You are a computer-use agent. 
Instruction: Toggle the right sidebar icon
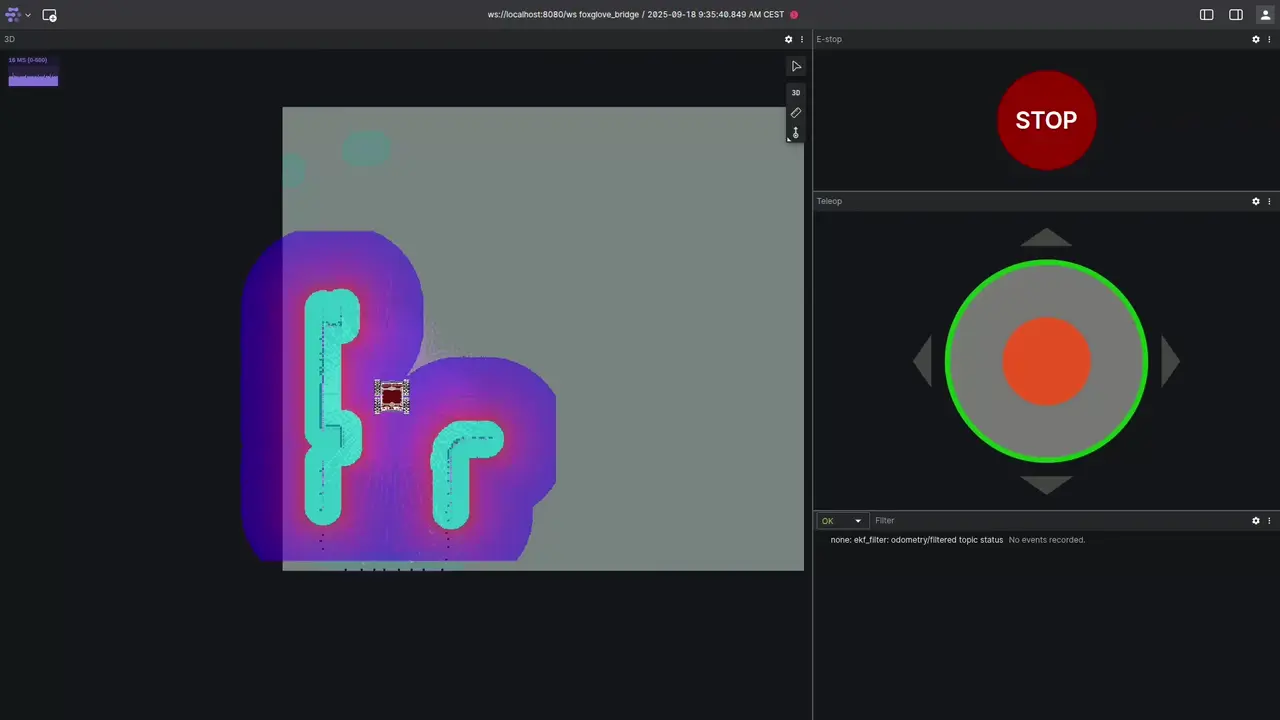[x=1236, y=15]
